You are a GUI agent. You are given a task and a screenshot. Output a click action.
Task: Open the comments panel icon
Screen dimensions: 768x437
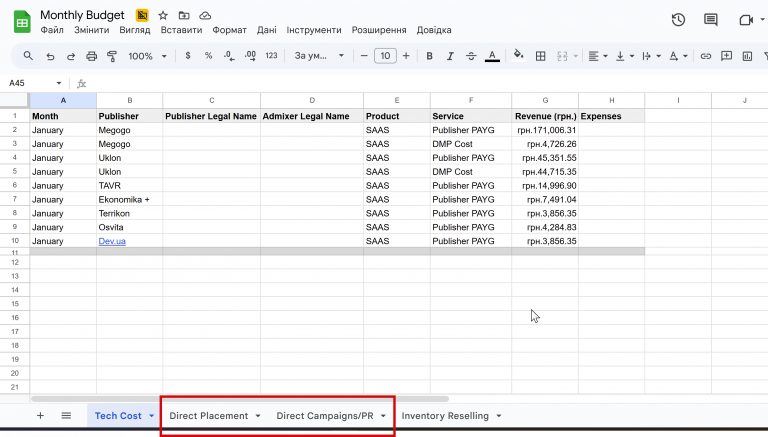pos(711,20)
